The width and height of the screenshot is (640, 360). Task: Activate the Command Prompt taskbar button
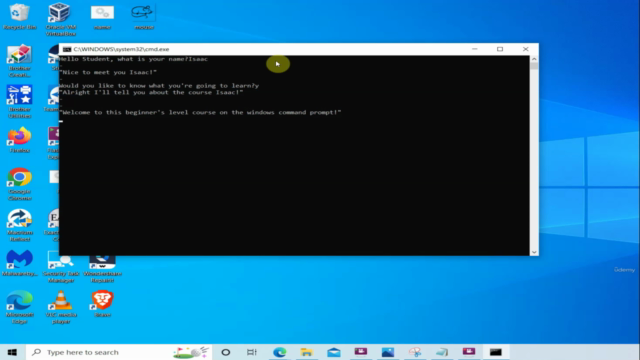click(x=496, y=352)
